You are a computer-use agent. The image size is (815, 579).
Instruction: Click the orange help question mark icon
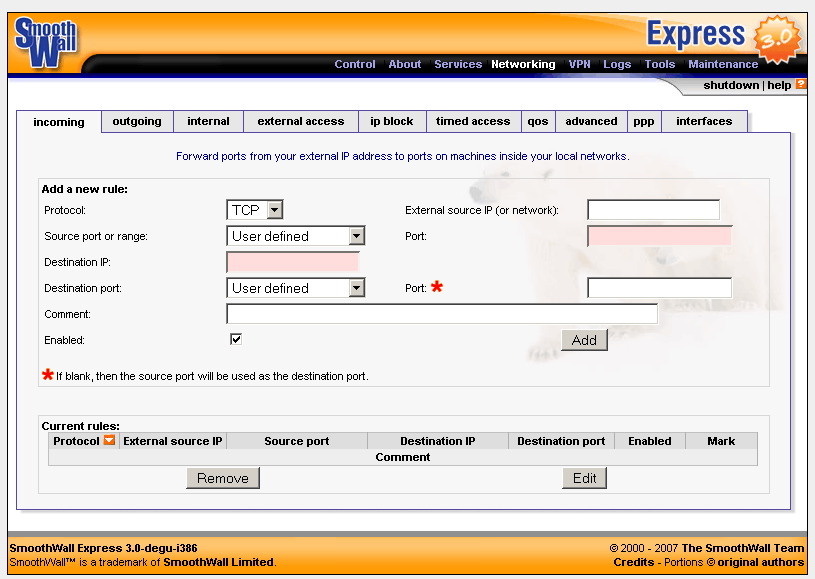pos(800,84)
